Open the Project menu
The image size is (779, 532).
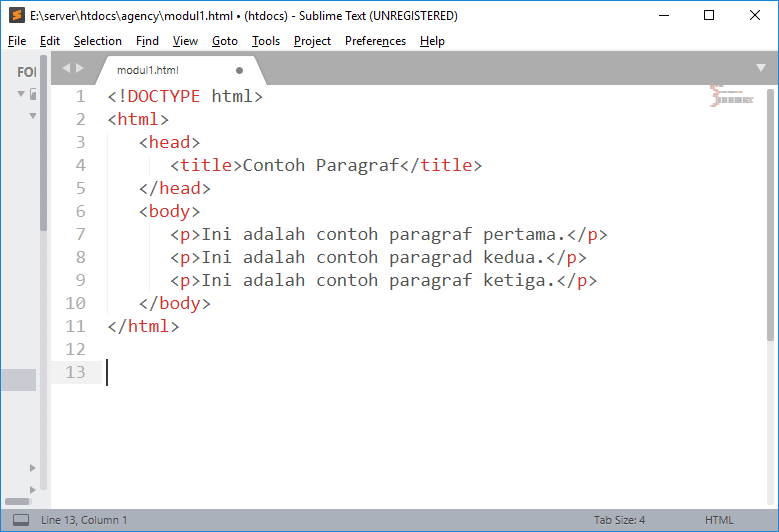[x=312, y=41]
